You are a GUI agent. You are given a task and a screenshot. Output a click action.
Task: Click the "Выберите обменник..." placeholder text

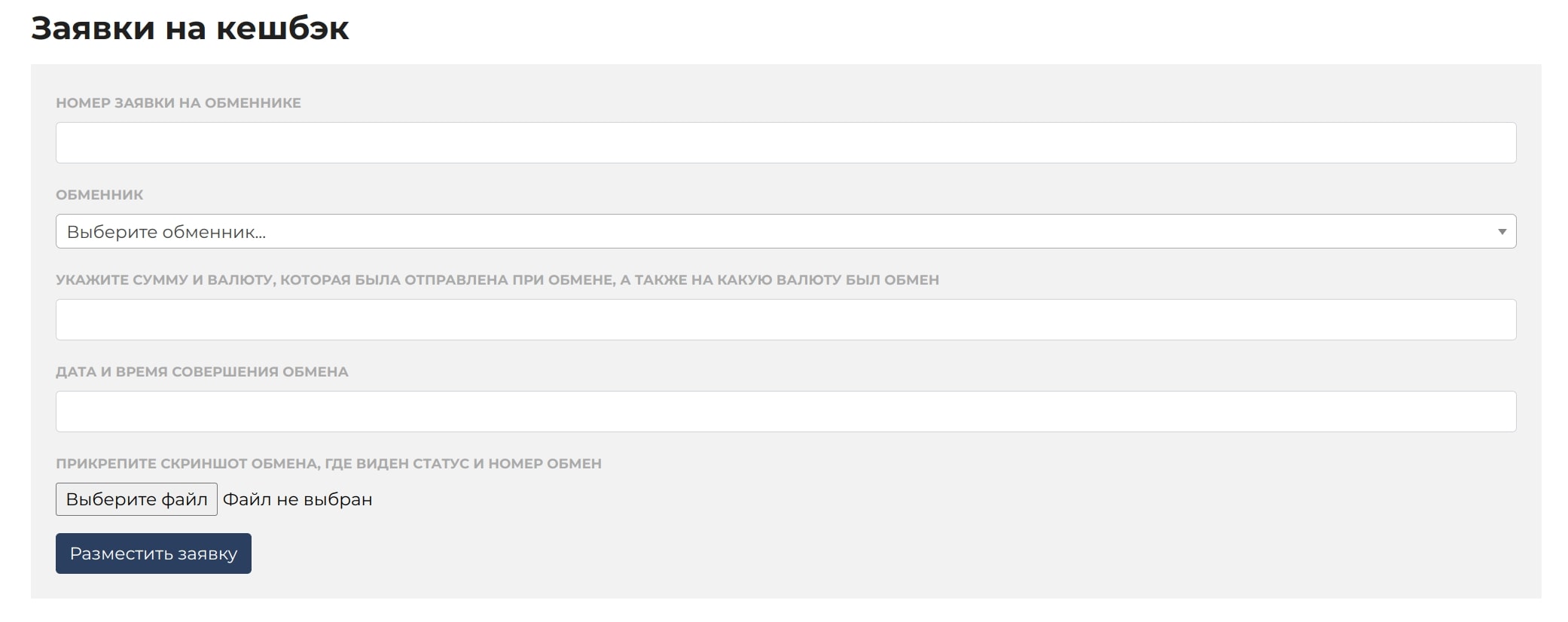point(166,232)
